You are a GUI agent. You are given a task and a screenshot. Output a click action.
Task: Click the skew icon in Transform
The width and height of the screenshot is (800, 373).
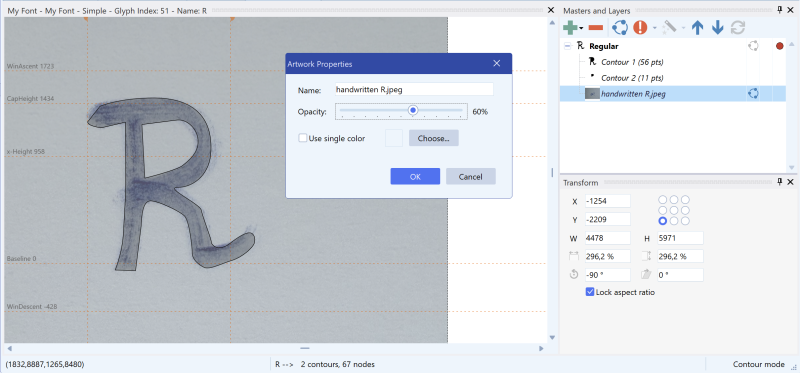[646, 275]
